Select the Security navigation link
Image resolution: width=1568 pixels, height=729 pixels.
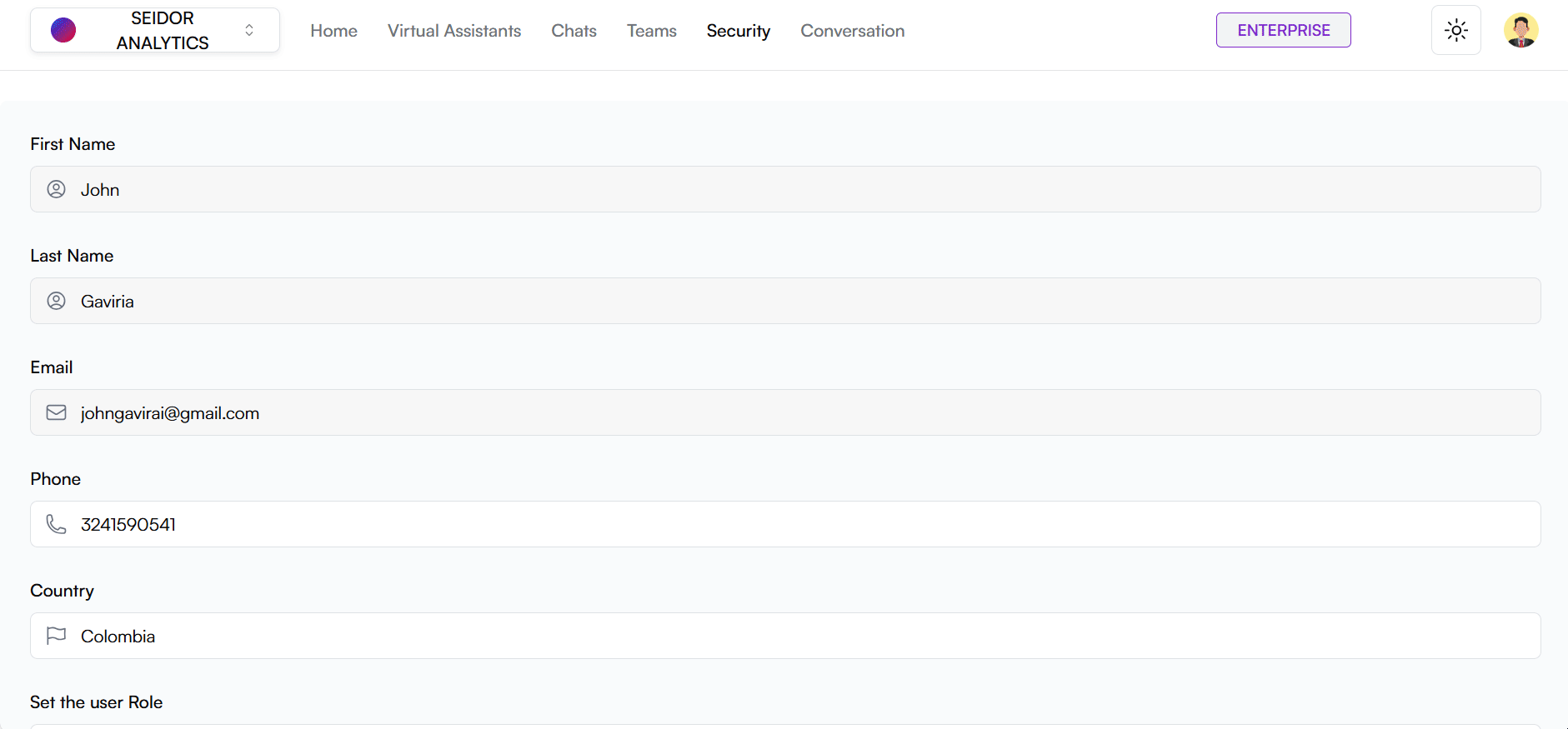pyautogui.click(x=739, y=31)
